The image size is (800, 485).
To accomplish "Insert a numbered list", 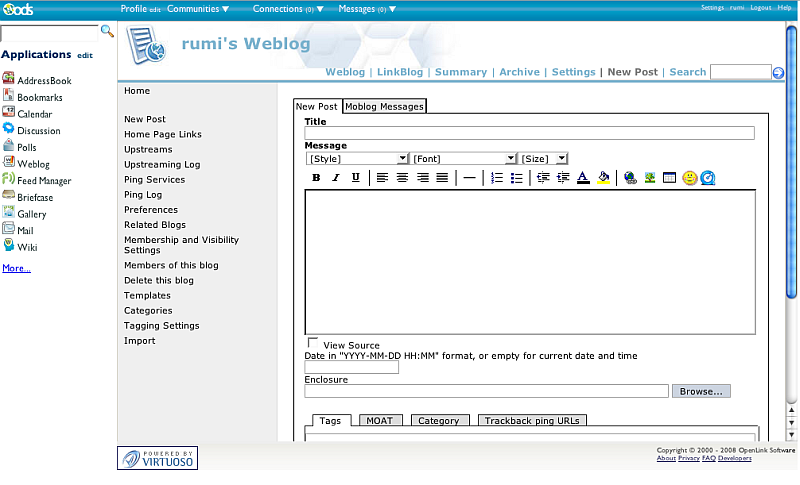I will point(497,178).
